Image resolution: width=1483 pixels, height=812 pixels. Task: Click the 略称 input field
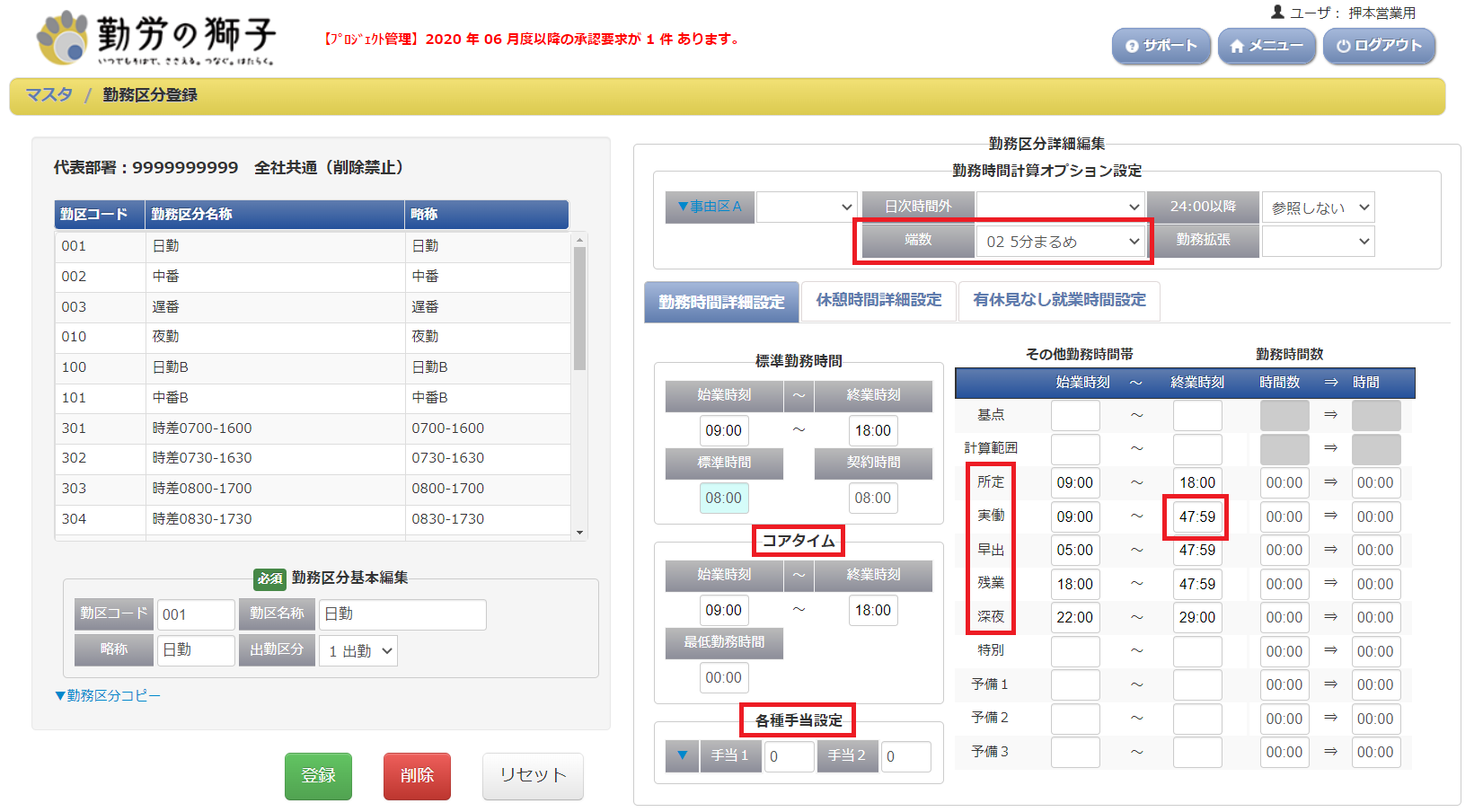click(x=196, y=650)
